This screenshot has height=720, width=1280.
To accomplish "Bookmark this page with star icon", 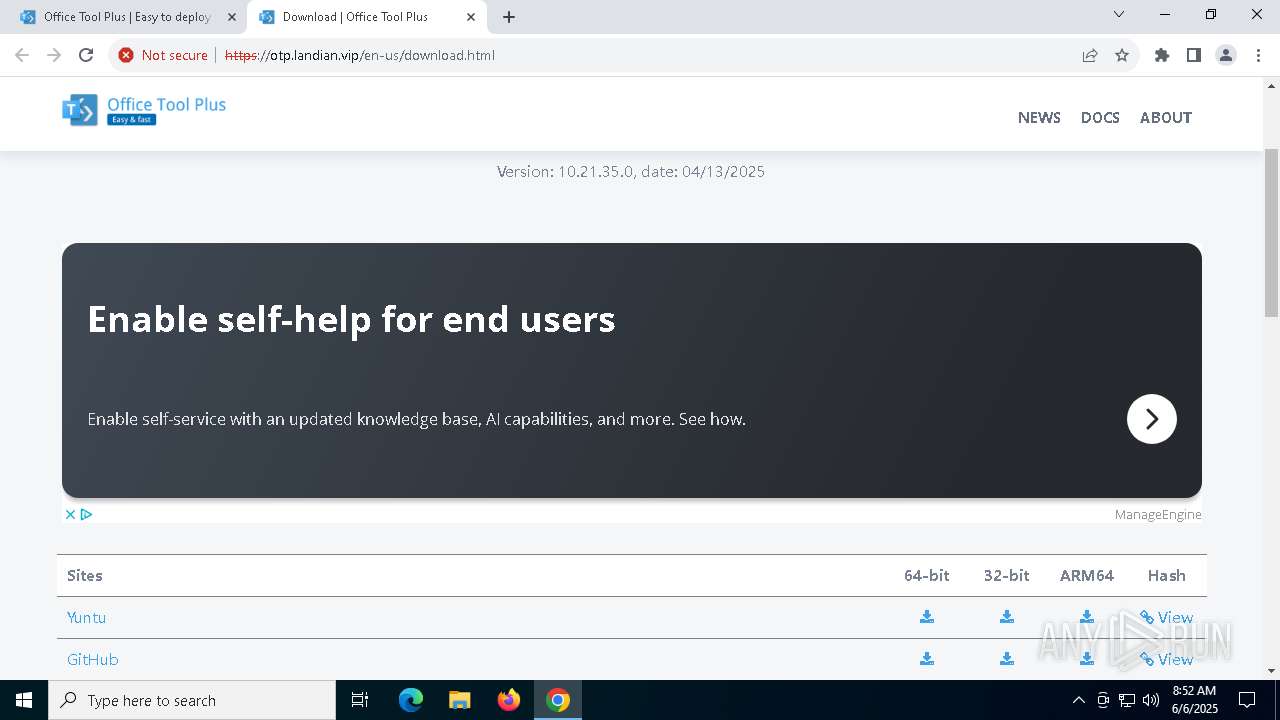I will 1122,55.
